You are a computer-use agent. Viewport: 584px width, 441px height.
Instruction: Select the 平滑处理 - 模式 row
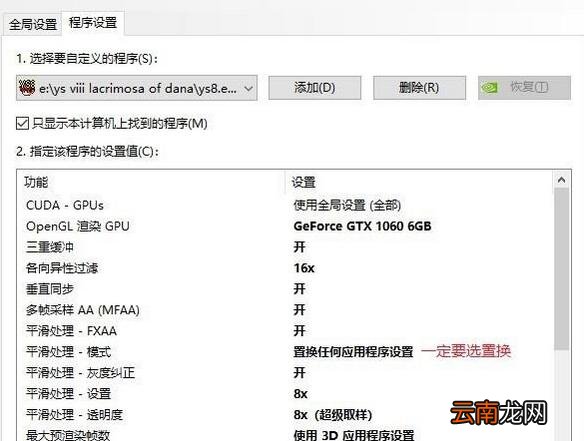(x=285, y=352)
